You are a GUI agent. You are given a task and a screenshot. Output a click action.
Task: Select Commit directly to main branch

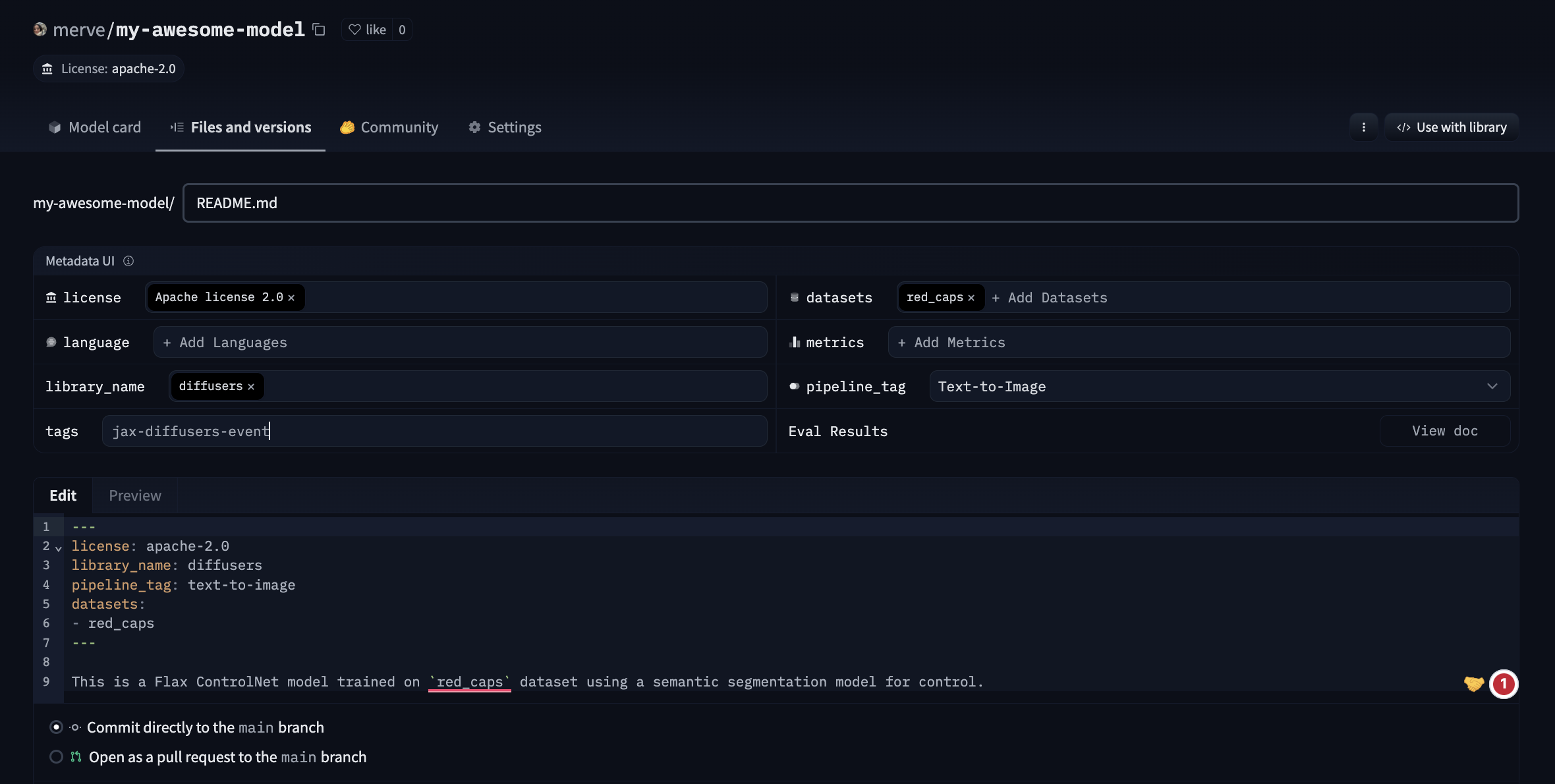[x=57, y=727]
